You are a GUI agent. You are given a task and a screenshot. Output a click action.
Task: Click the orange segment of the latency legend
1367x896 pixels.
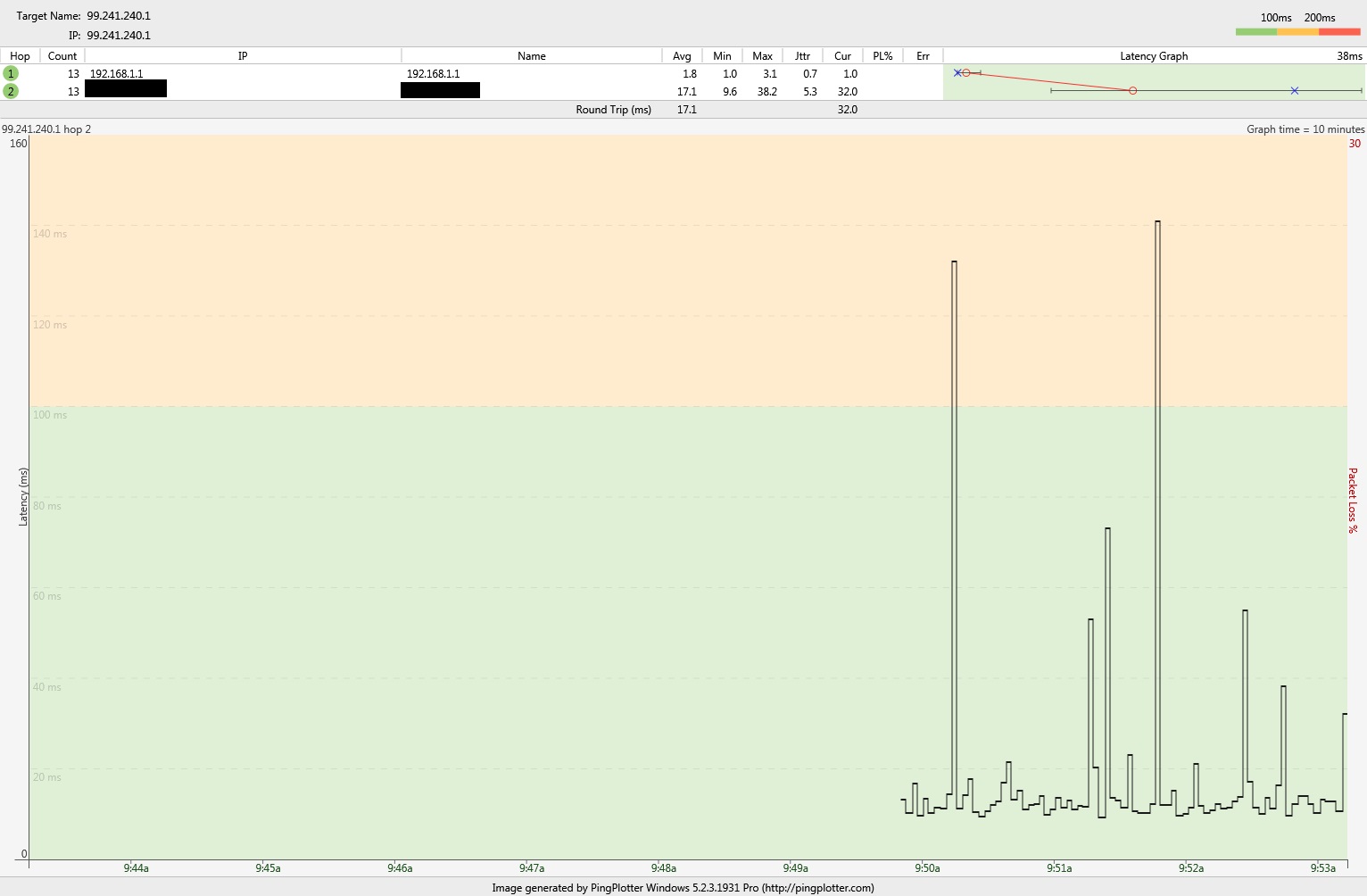1297,32
